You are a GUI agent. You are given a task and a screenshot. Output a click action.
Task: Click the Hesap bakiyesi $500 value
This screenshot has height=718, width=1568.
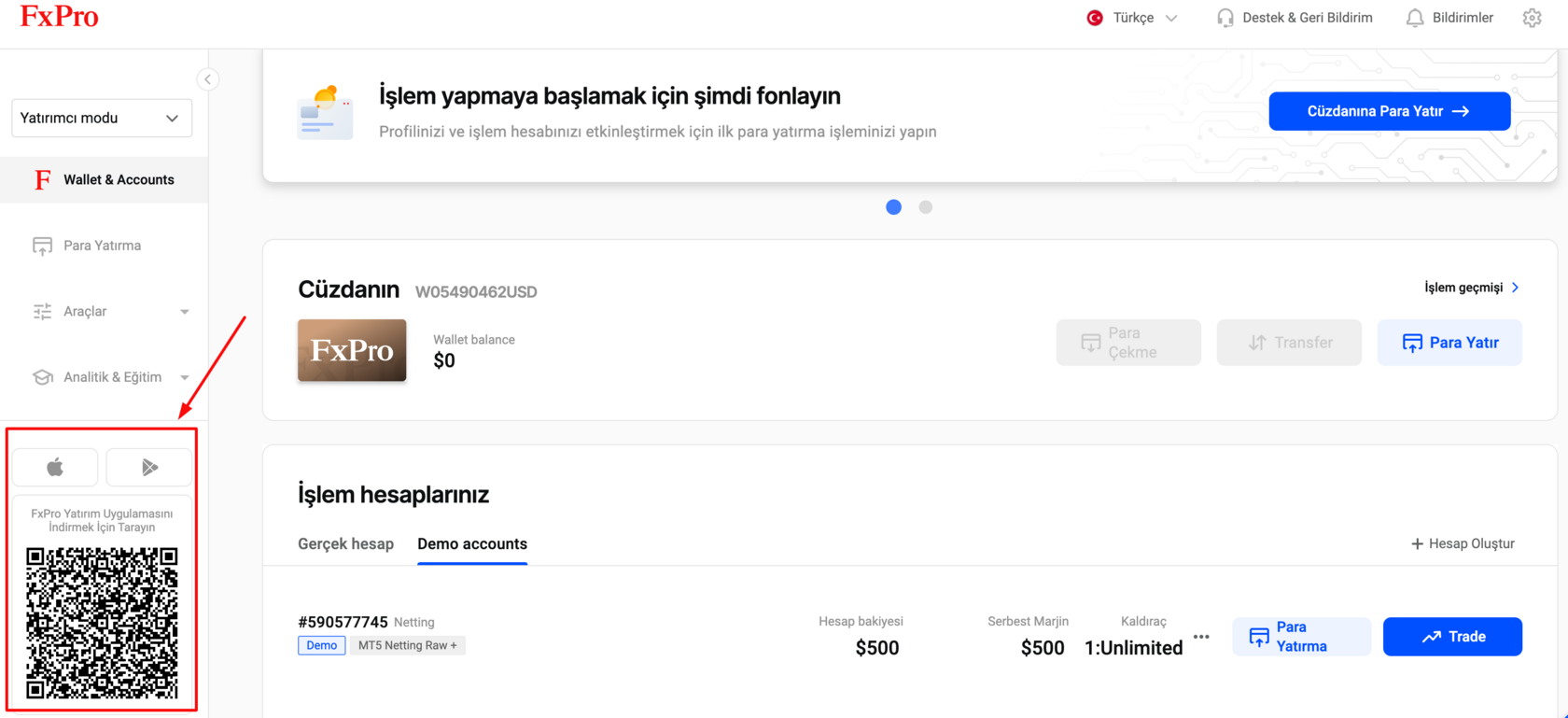tap(877, 648)
